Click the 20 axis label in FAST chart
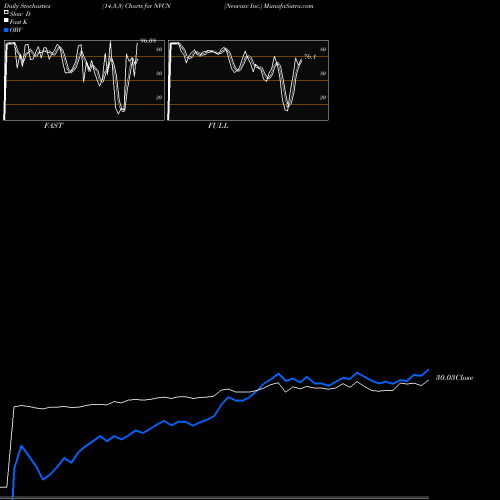The width and height of the screenshot is (500, 500). pos(159,98)
